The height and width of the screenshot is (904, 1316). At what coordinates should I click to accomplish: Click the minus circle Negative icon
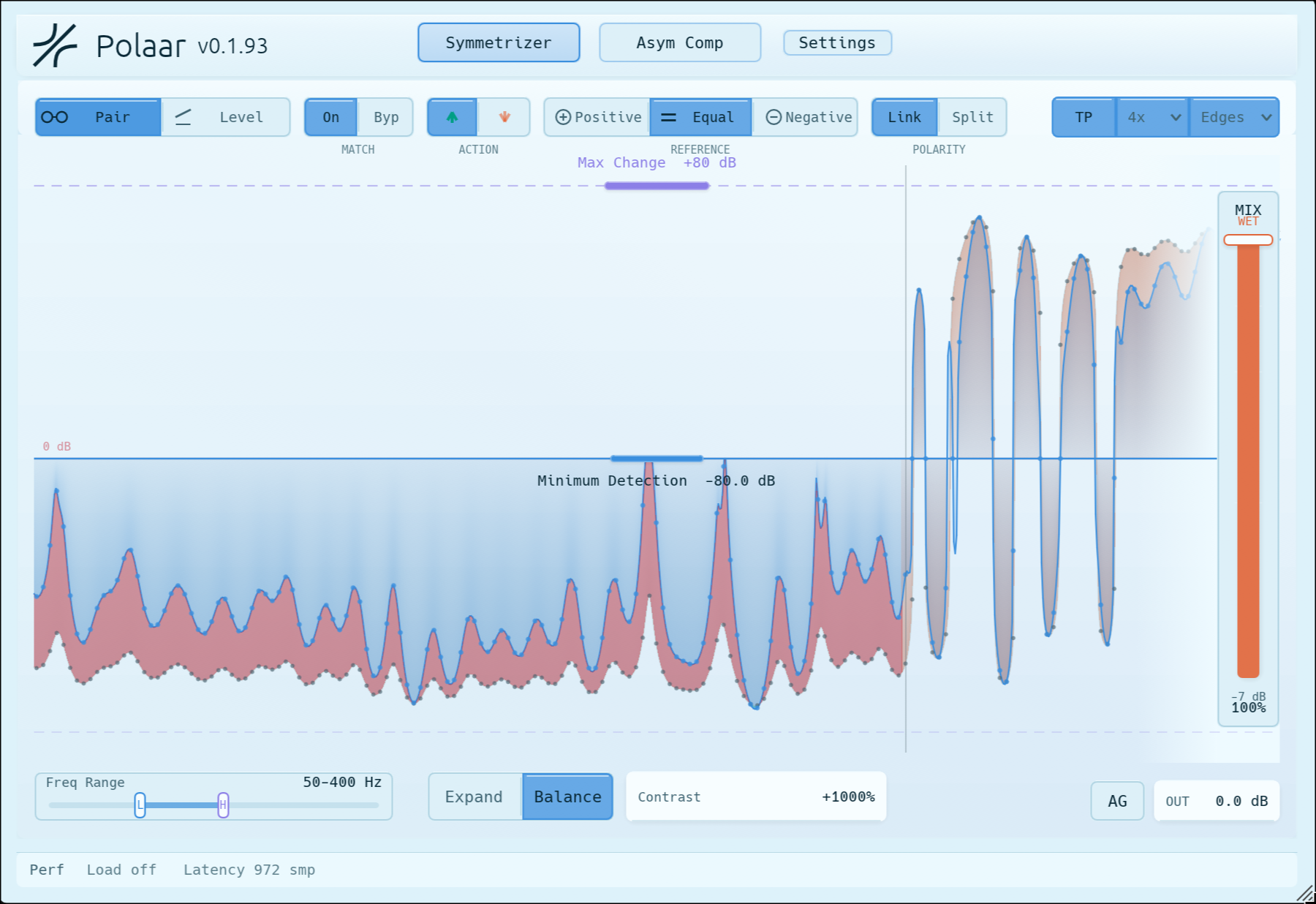pos(774,117)
